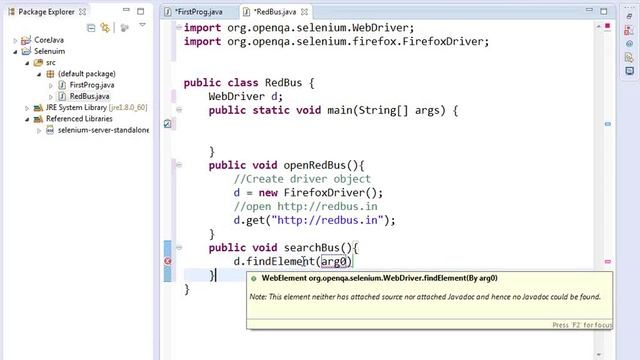Fold the openRedBus method
Image resolution: width=640 pixels, height=360 pixels.
click(179, 165)
